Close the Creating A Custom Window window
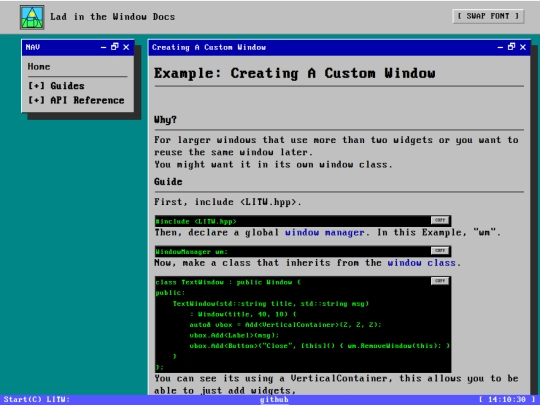Screen dimensions: 540x405 (x=523, y=47)
